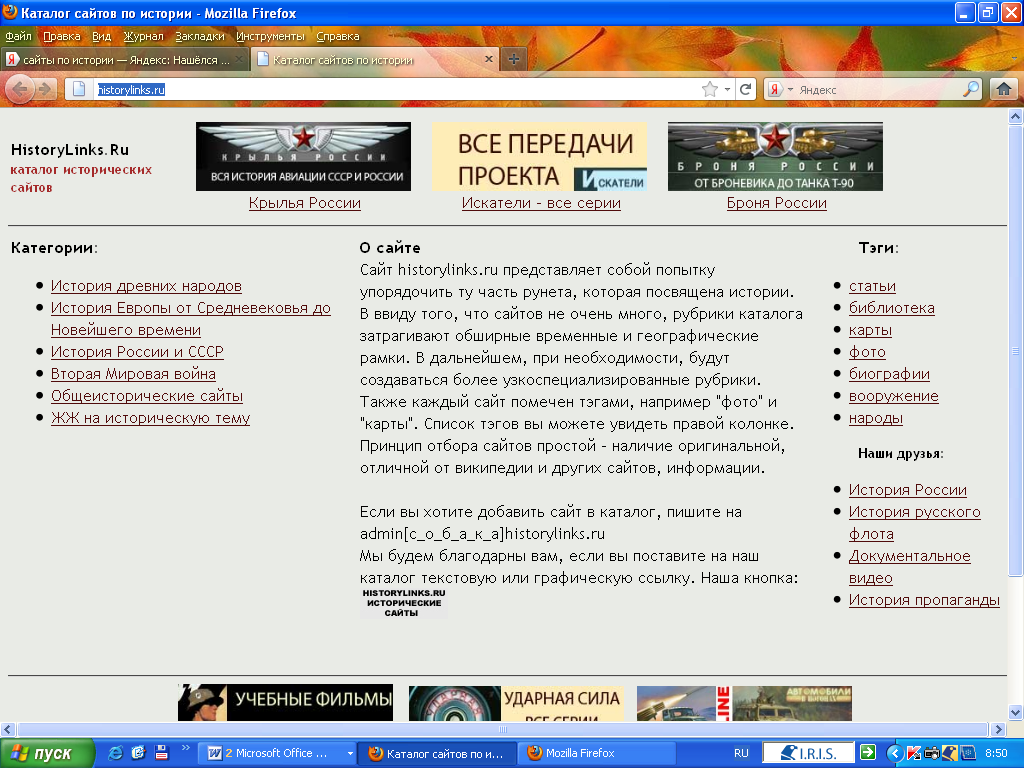1024x768 pixels.
Task: Open 'Искатели - все серии' link
Action: pos(541,203)
